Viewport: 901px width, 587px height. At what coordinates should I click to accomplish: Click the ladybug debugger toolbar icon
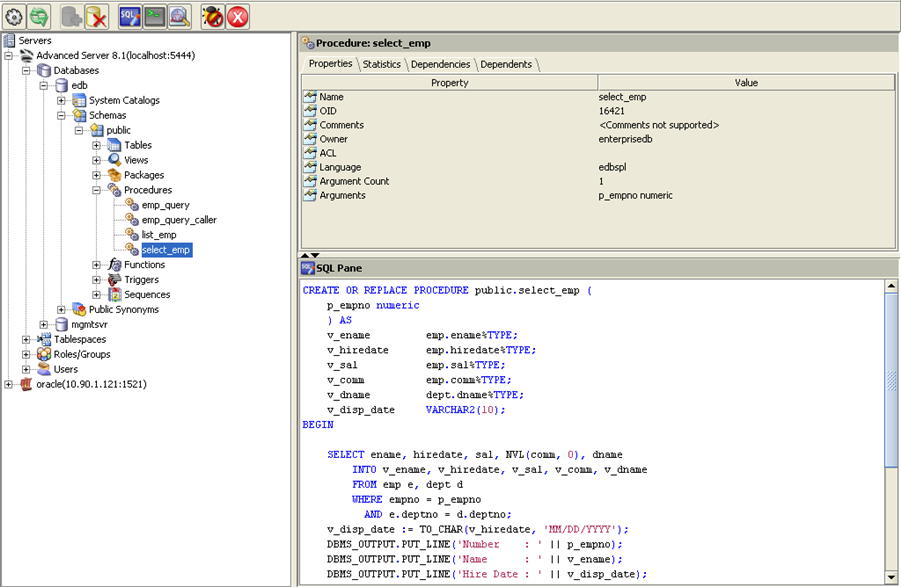click(212, 15)
